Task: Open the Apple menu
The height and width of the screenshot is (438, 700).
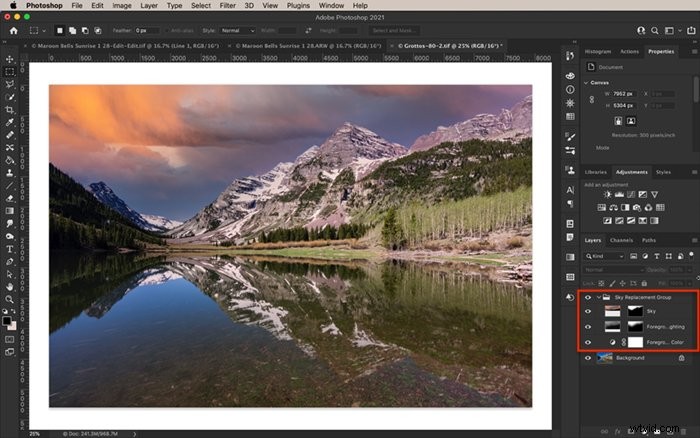Action: [13, 5]
